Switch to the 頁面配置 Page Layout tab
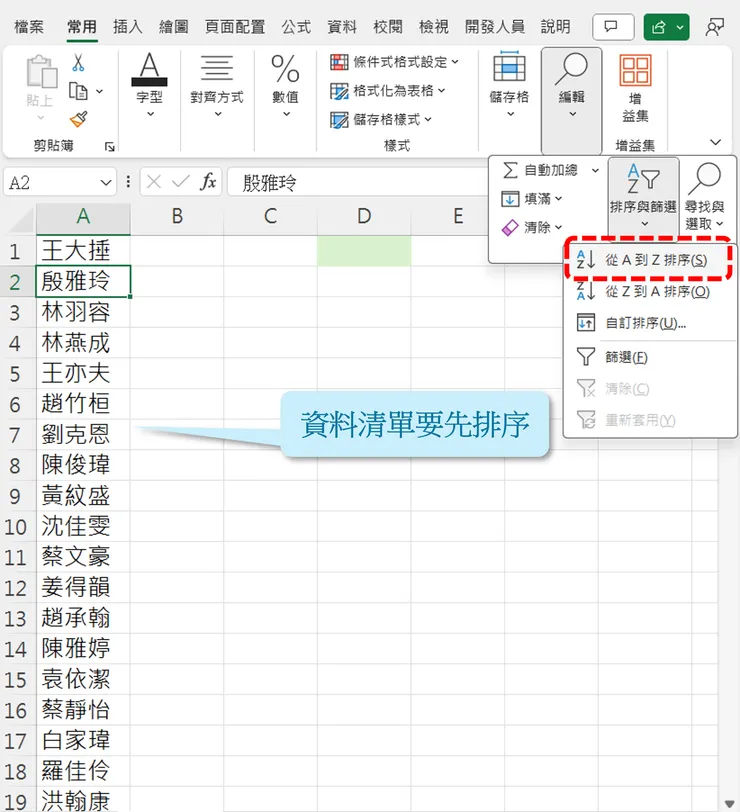The height and width of the screenshot is (812, 740). (x=235, y=27)
